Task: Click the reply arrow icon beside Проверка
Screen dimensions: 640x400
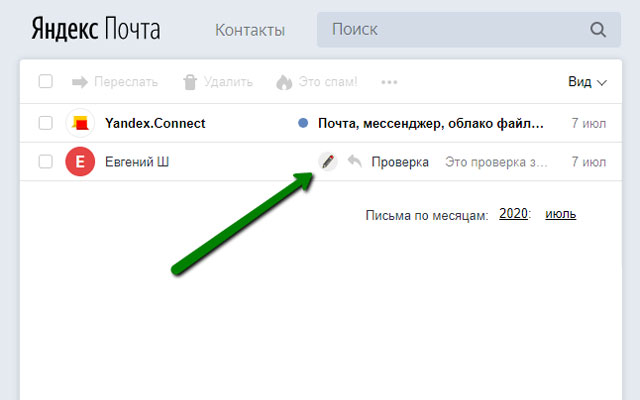Action: [x=355, y=161]
